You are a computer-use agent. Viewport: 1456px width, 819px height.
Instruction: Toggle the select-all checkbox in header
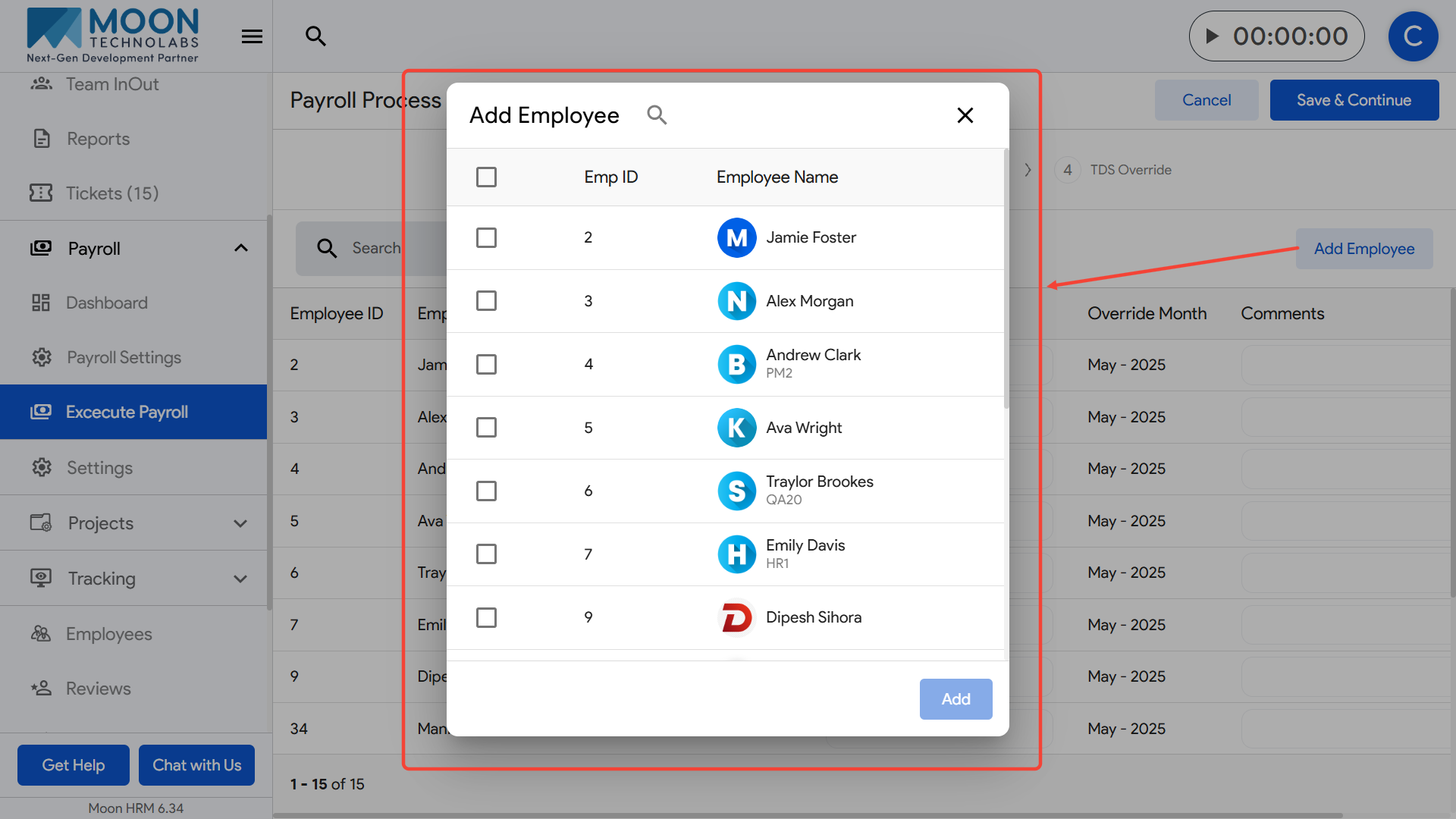(486, 177)
